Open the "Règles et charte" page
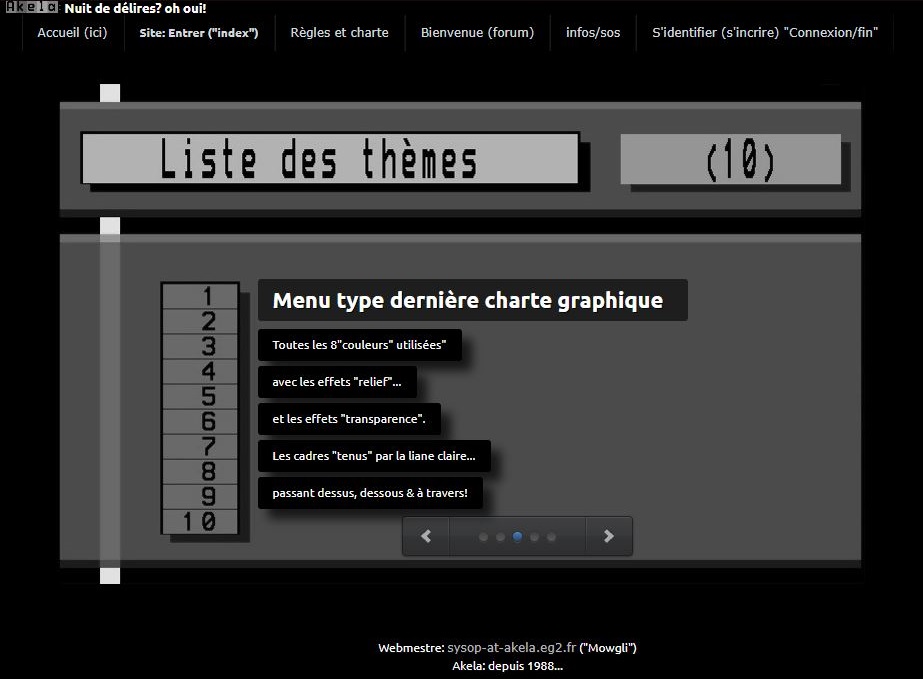 coord(339,33)
